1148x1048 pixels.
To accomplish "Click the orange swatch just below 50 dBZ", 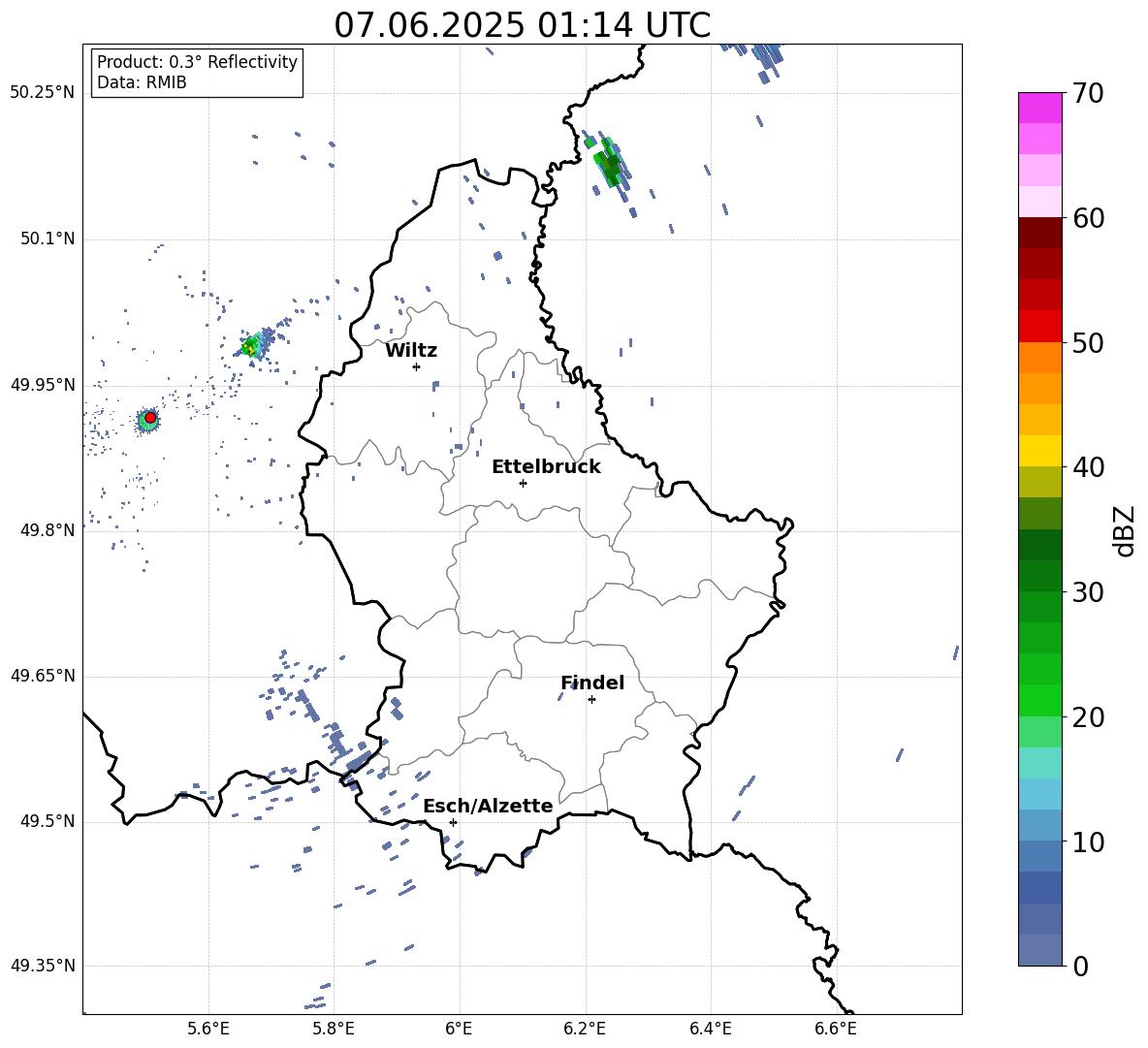I will point(1040,358).
